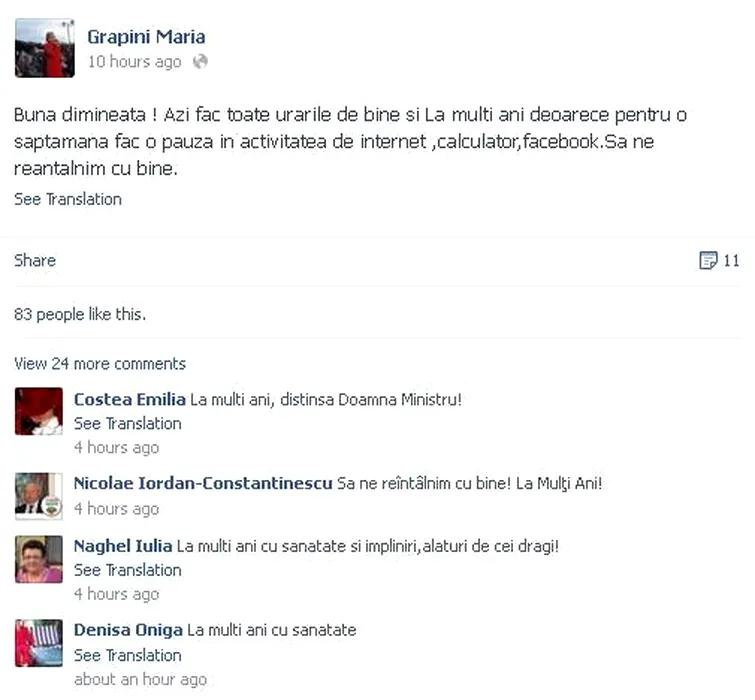
Task: Open Costea Emilia's avatar
Action: point(39,411)
